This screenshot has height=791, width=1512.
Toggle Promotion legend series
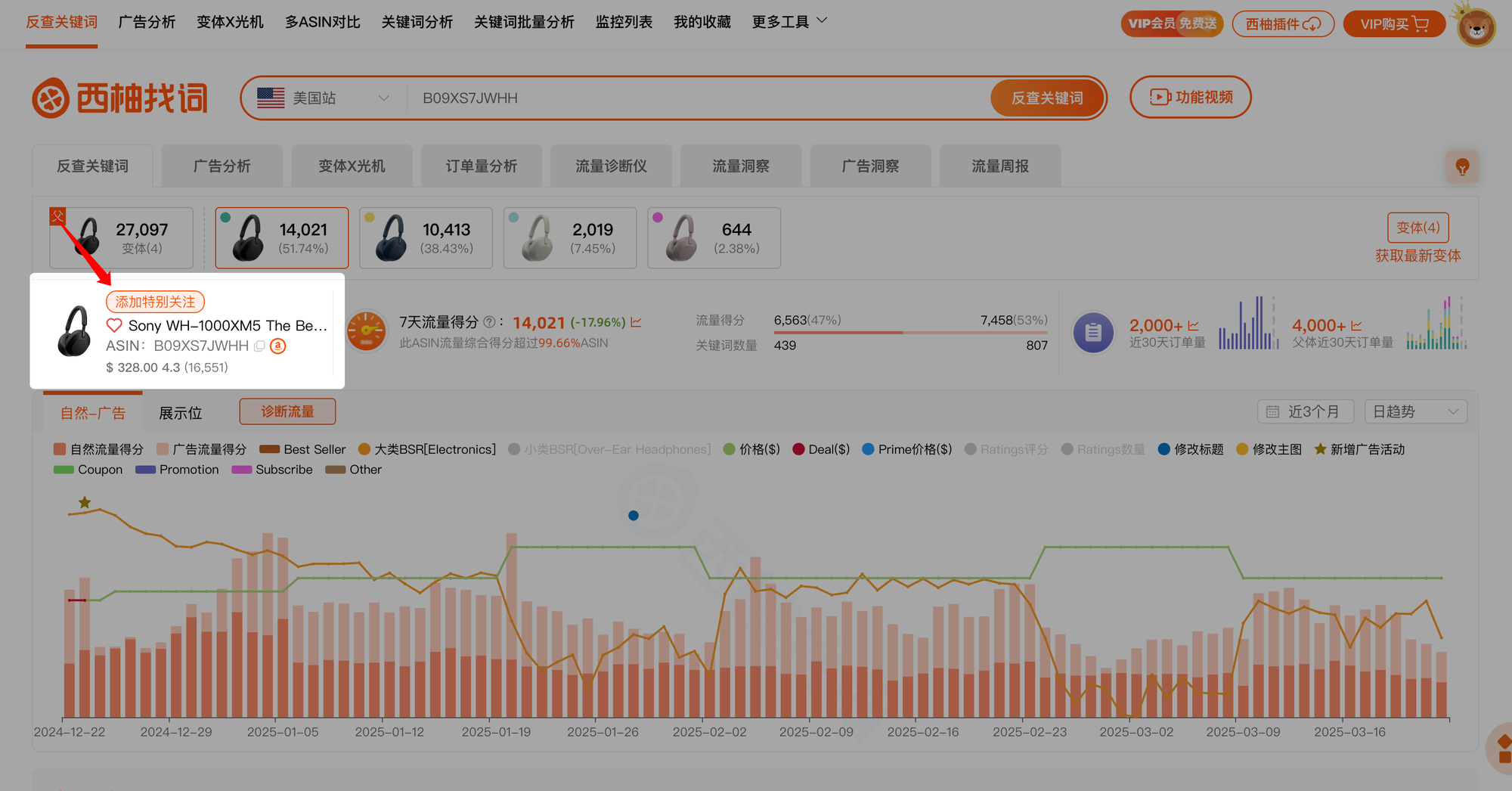(177, 470)
